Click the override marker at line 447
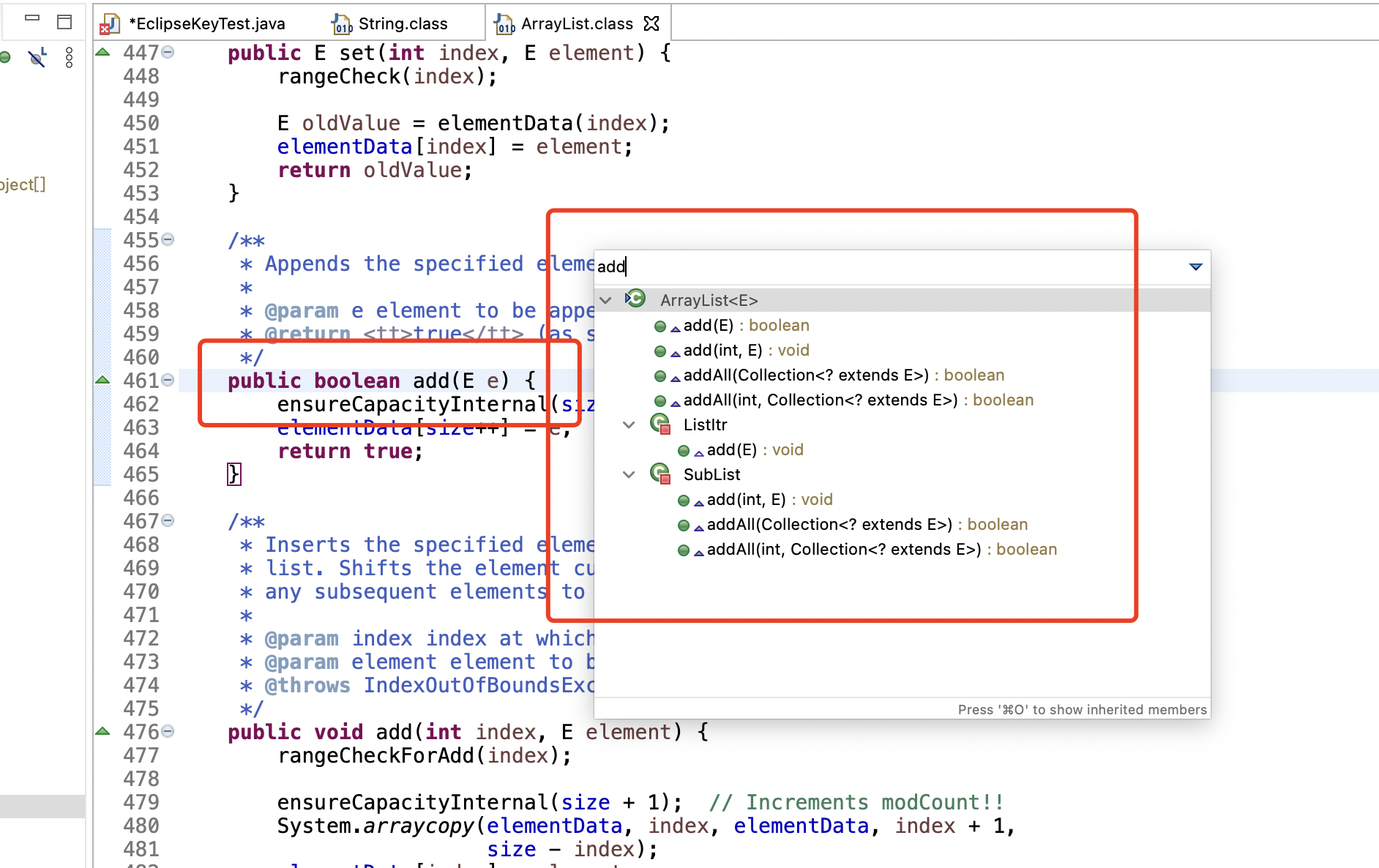Viewport: 1379px width, 868px height. (x=103, y=52)
